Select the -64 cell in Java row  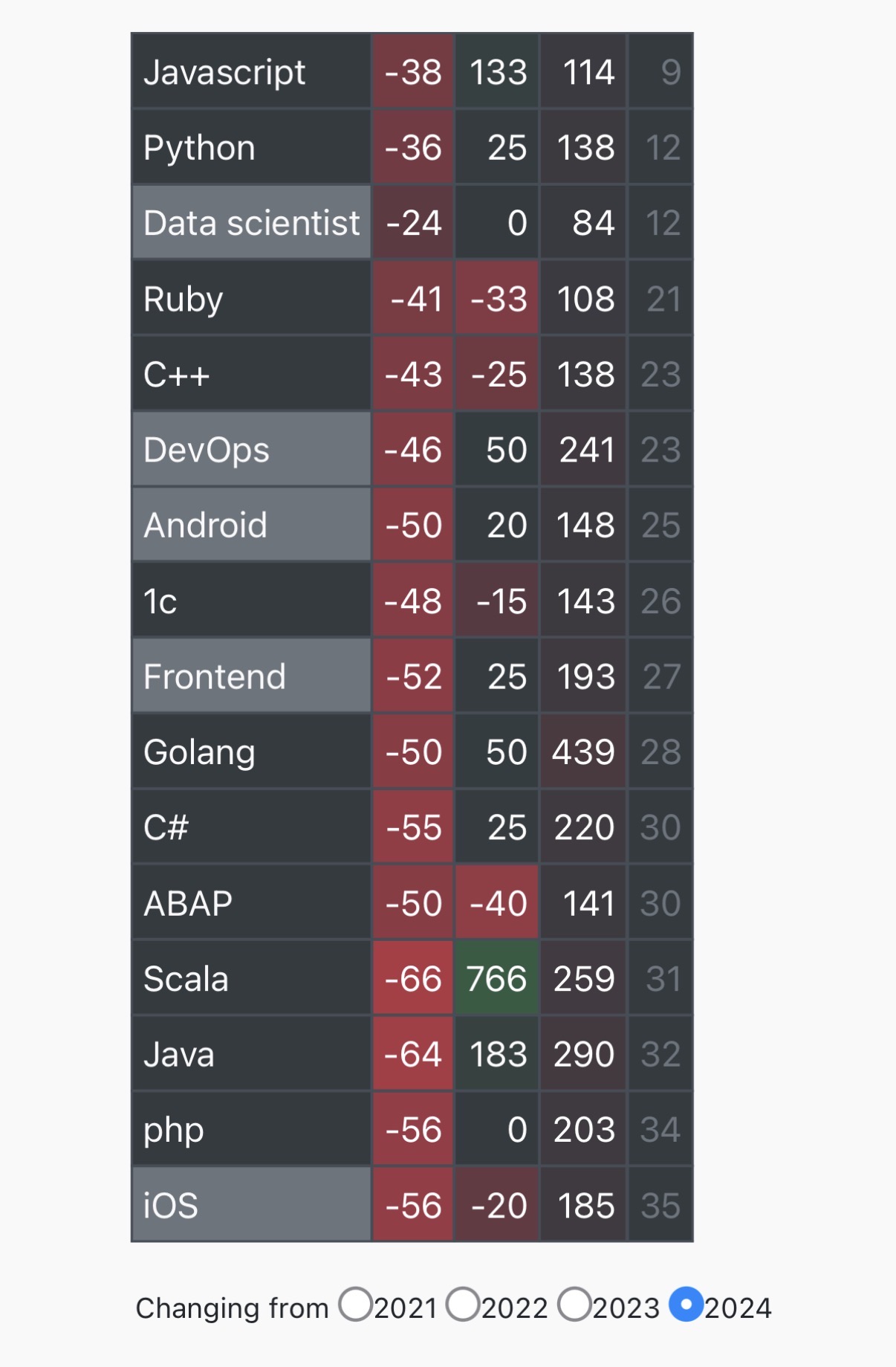coord(413,1054)
